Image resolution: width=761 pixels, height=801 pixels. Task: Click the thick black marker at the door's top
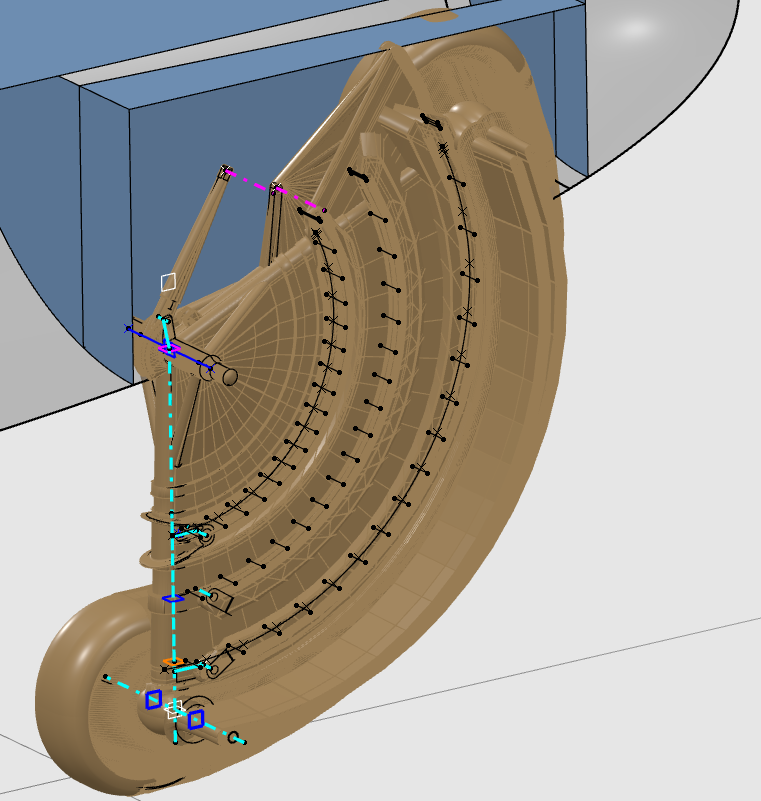click(431, 120)
